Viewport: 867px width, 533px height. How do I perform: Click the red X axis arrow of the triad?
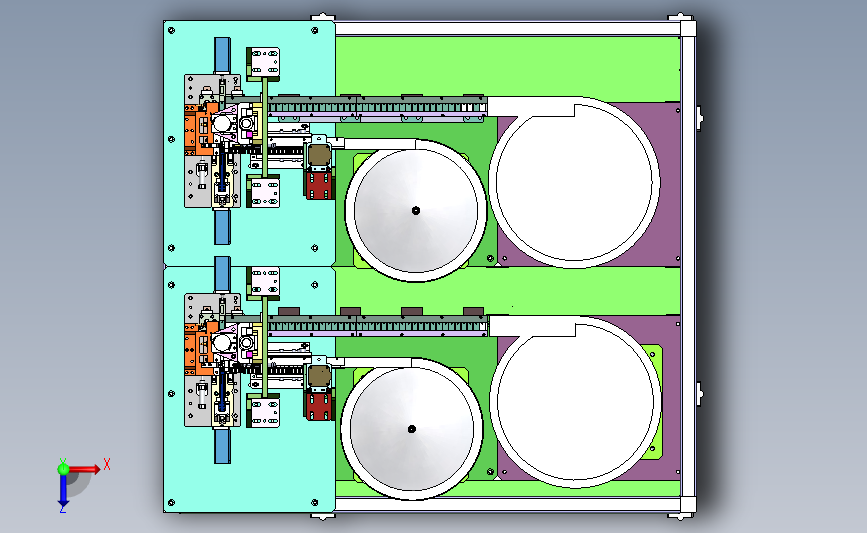pyautogui.click(x=85, y=469)
